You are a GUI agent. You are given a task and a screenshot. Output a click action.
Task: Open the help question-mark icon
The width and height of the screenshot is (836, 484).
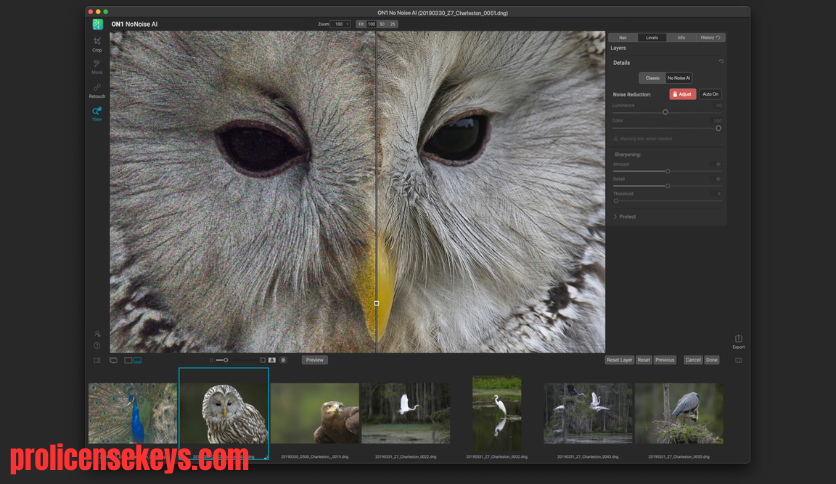pyautogui.click(x=97, y=345)
